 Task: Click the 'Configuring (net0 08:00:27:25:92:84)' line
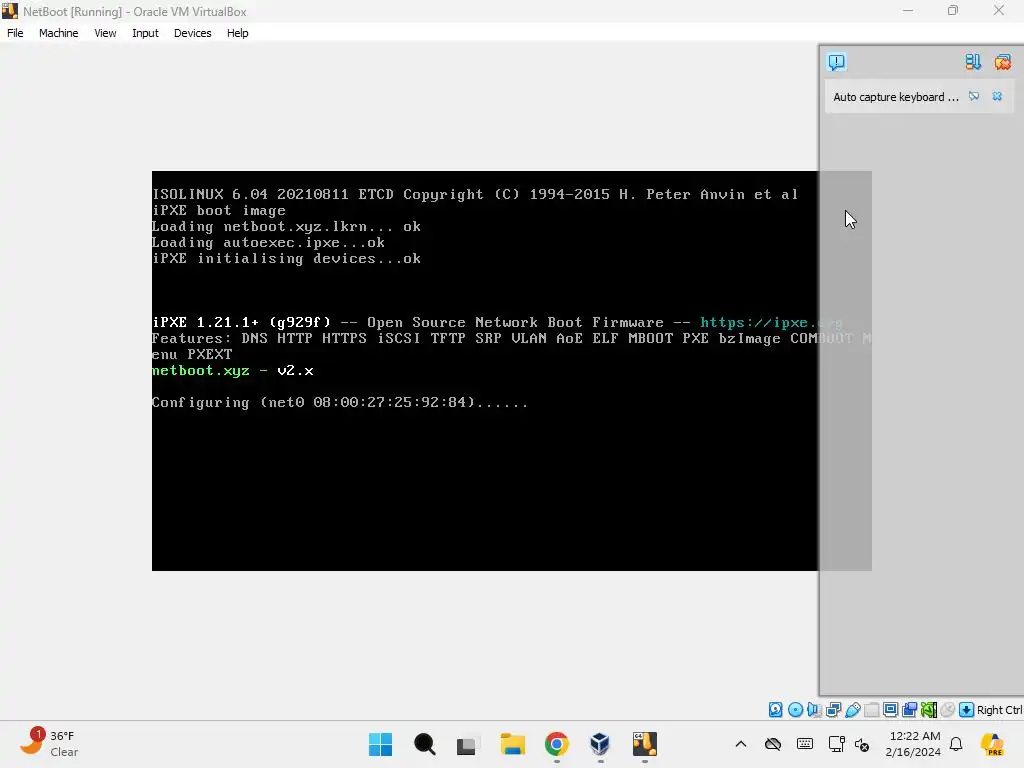point(340,403)
